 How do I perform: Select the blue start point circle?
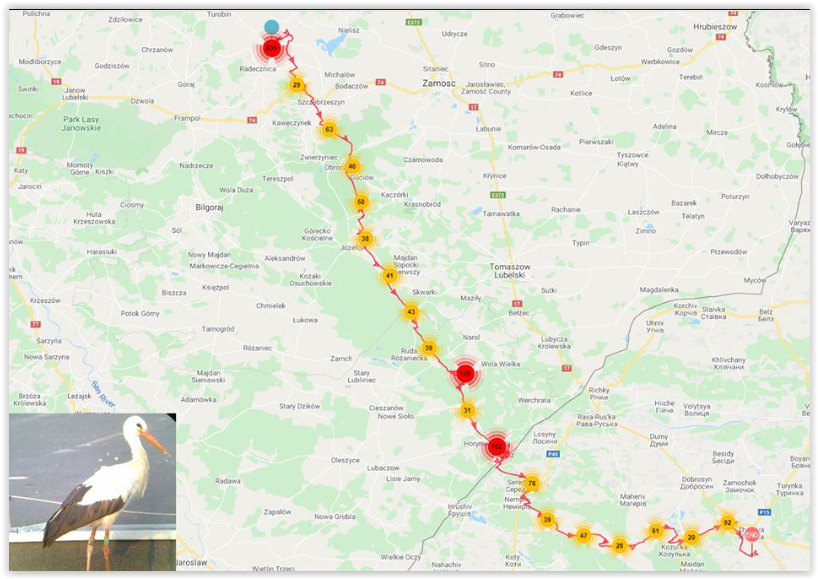[x=271, y=27]
